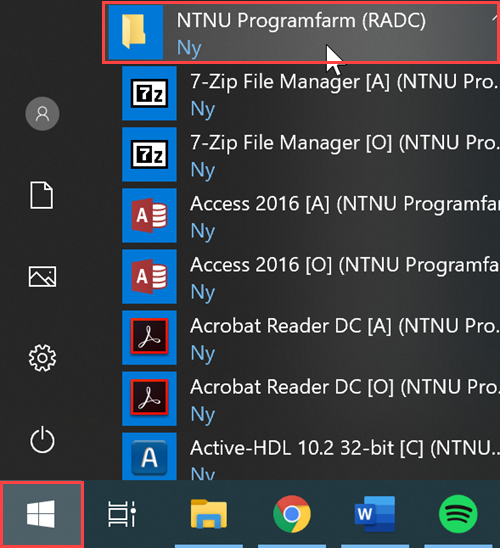Viewport: 500px width, 548px height.
Task: Click the yellow folder icon of NTNU Programfarm
Action: 134,31
